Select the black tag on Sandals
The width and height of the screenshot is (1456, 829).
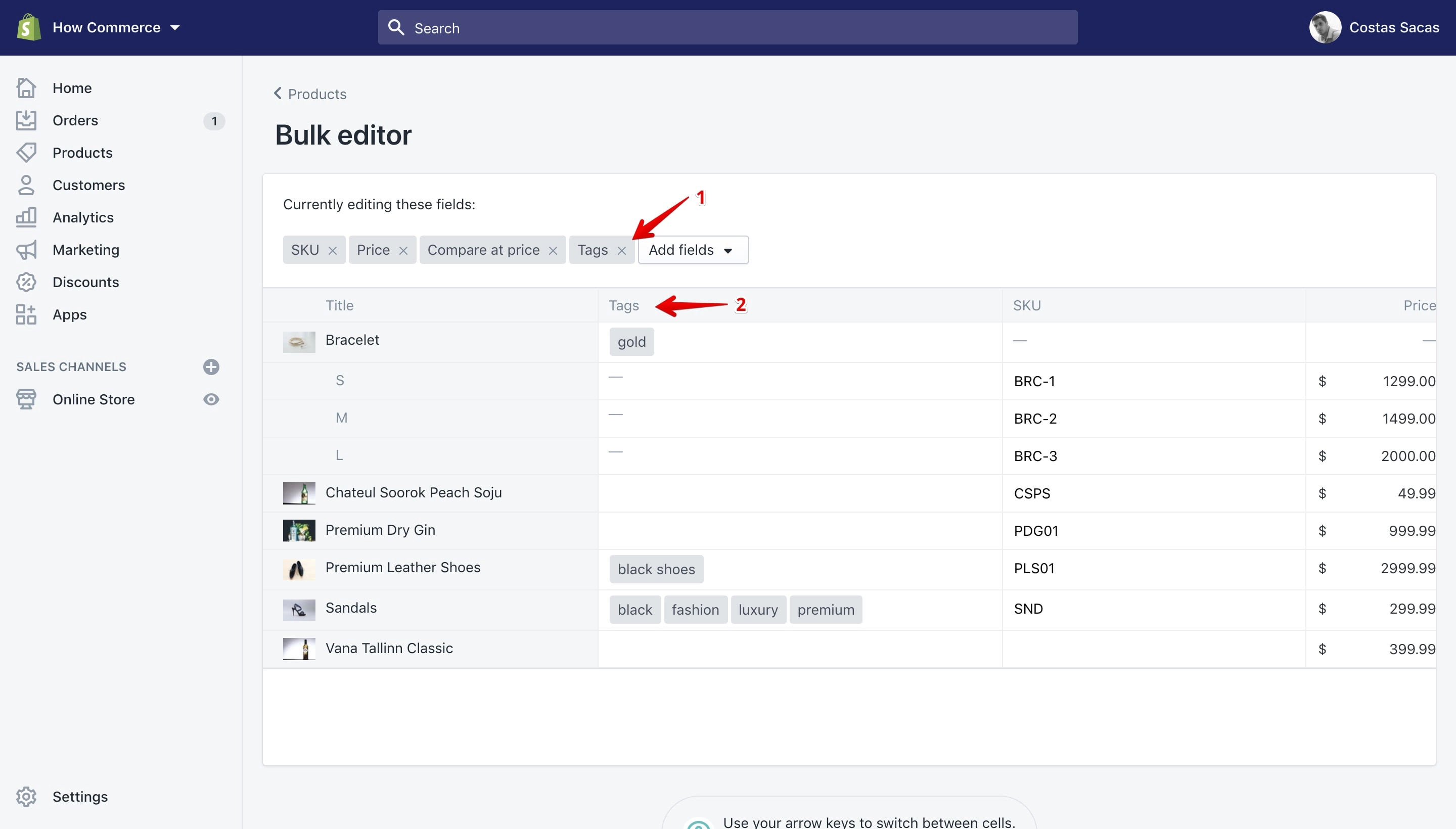click(634, 610)
